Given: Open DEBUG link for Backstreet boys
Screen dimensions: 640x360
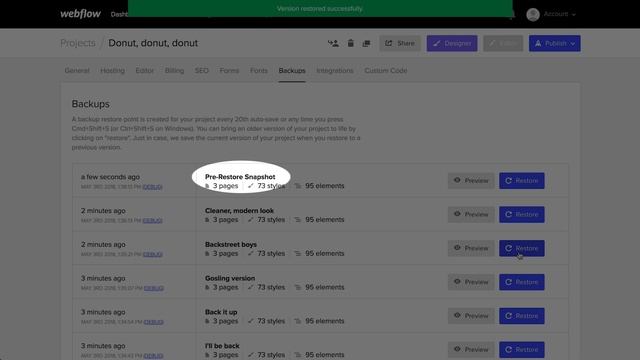Looking at the screenshot, I should click(153, 255).
